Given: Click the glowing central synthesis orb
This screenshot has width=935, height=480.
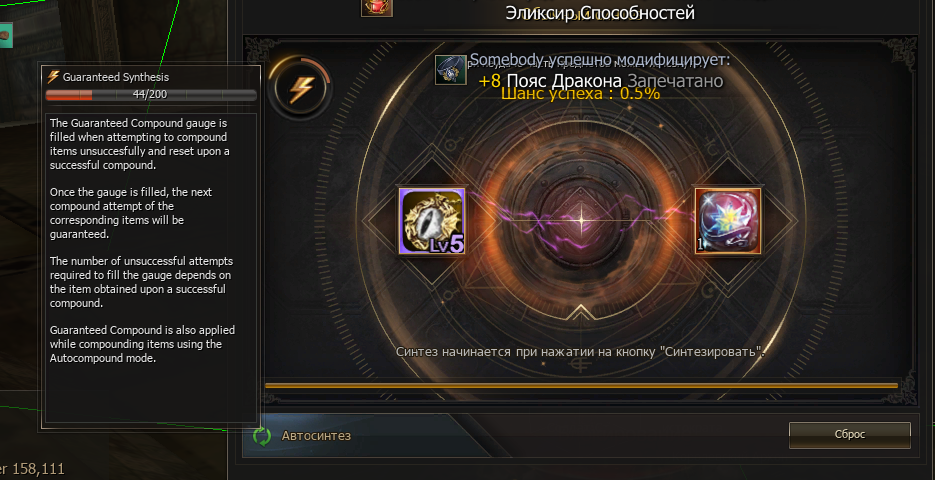Looking at the screenshot, I should (581, 221).
